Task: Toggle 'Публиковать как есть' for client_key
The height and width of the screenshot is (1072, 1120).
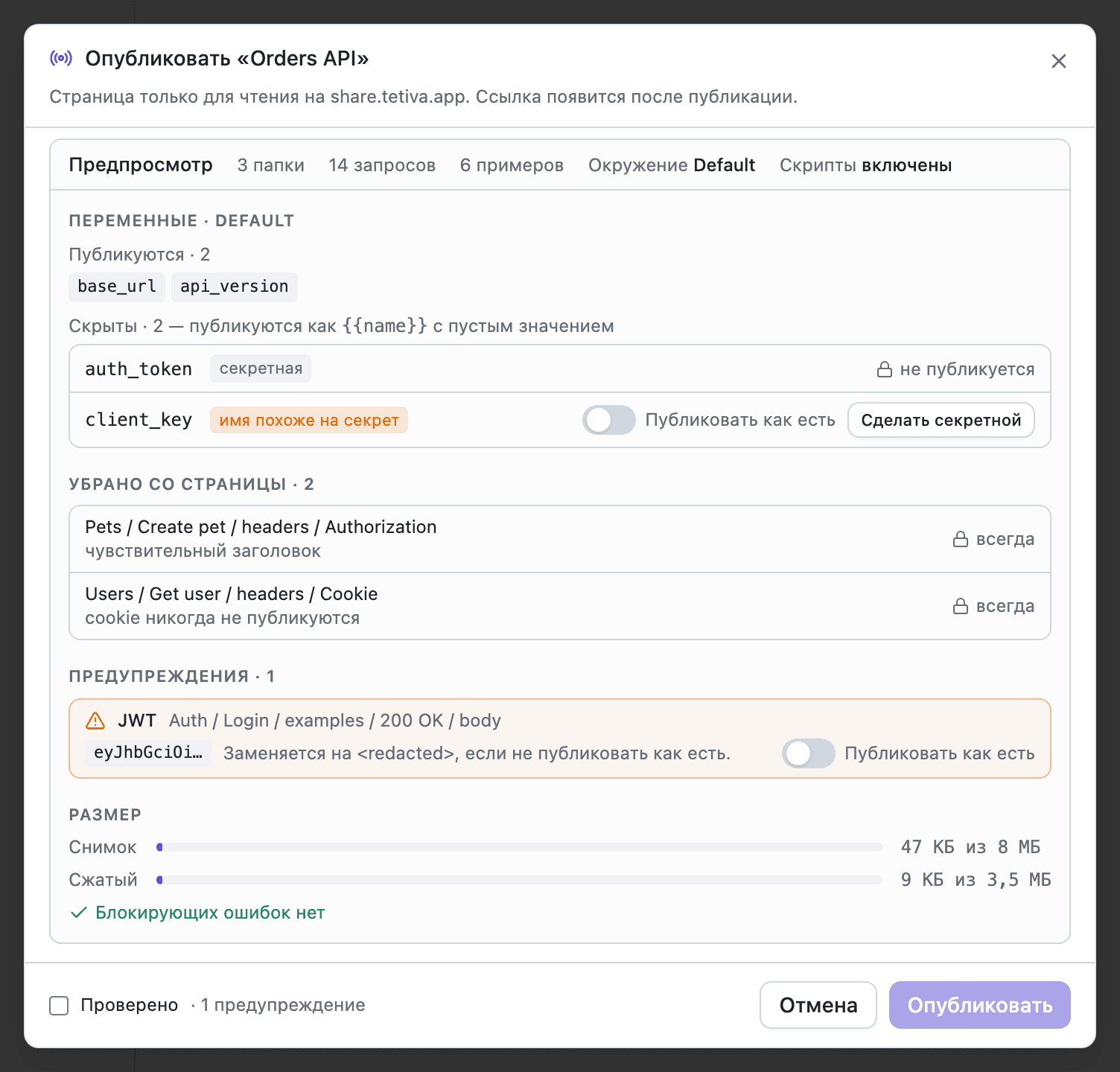Action: [x=608, y=420]
